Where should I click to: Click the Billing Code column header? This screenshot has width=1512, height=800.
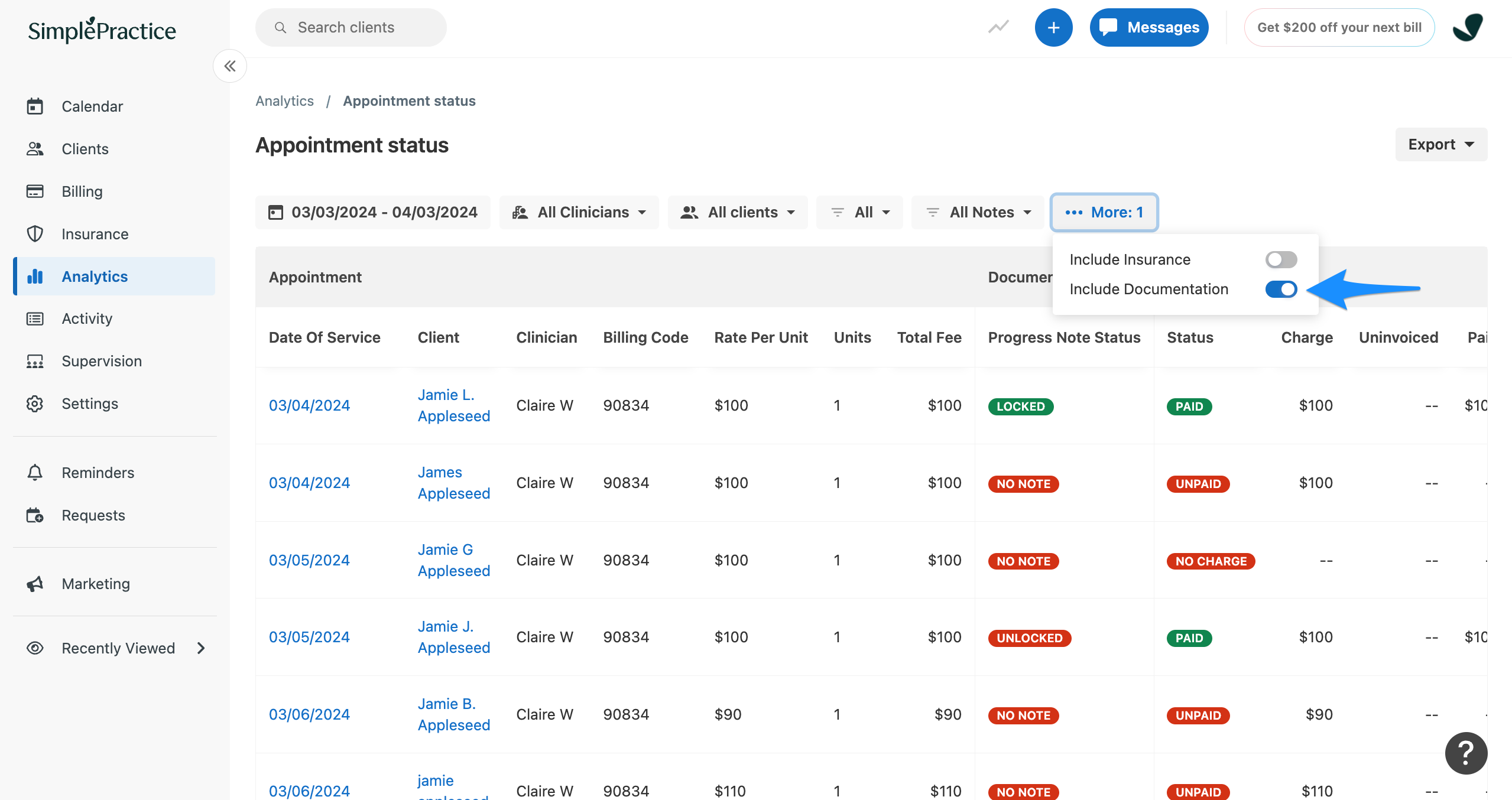pyautogui.click(x=645, y=337)
